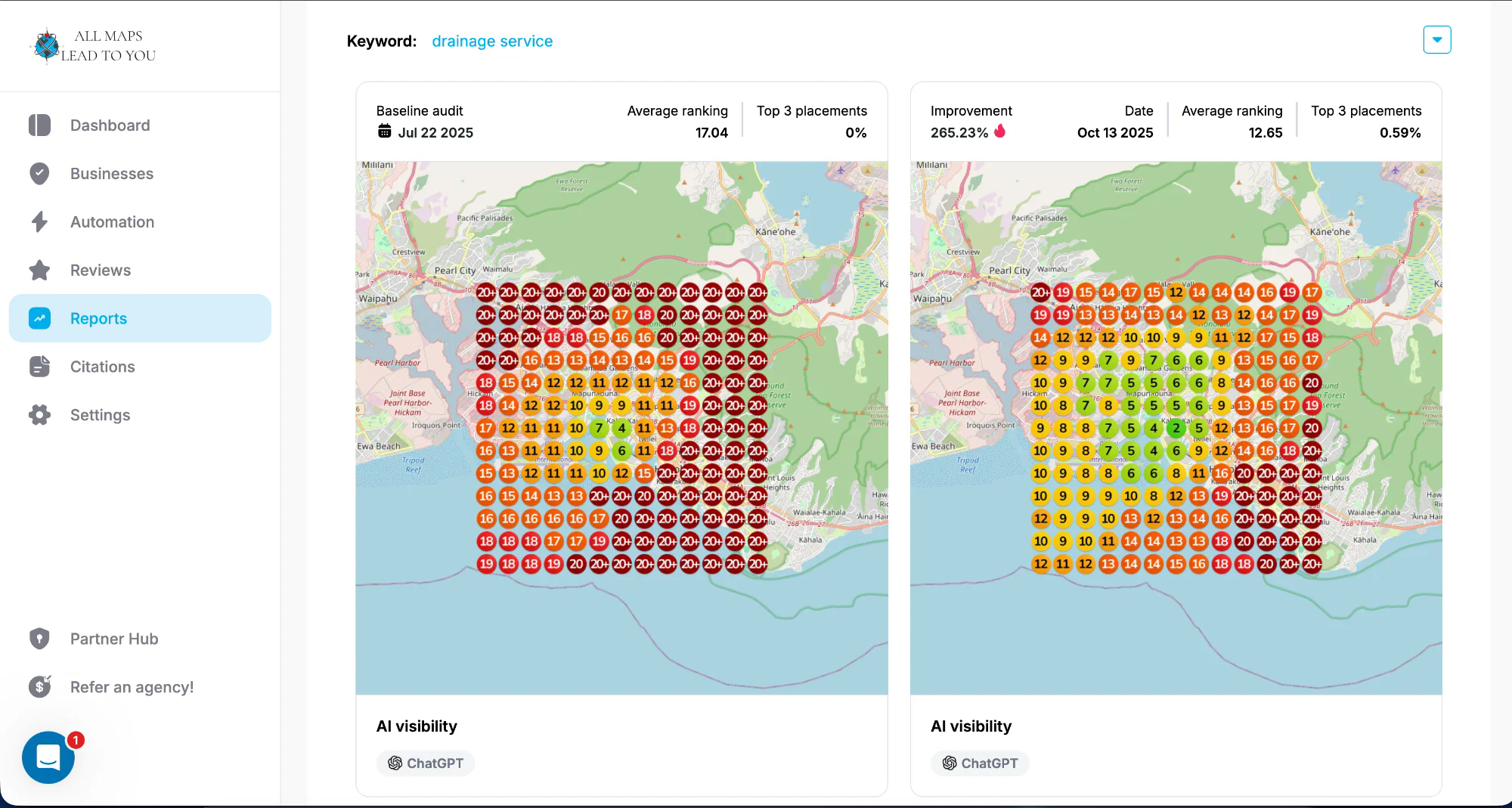The height and width of the screenshot is (812, 1512).
Task: Click the All Maps Lead To You logo
Action: pos(93,46)
